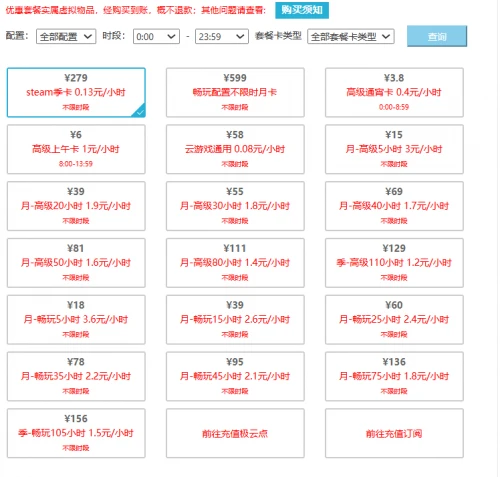The width and height of the screenshot is (500, 477).
Task: Open the 购买须知 purchase notice button
Action: coord(302,10)
